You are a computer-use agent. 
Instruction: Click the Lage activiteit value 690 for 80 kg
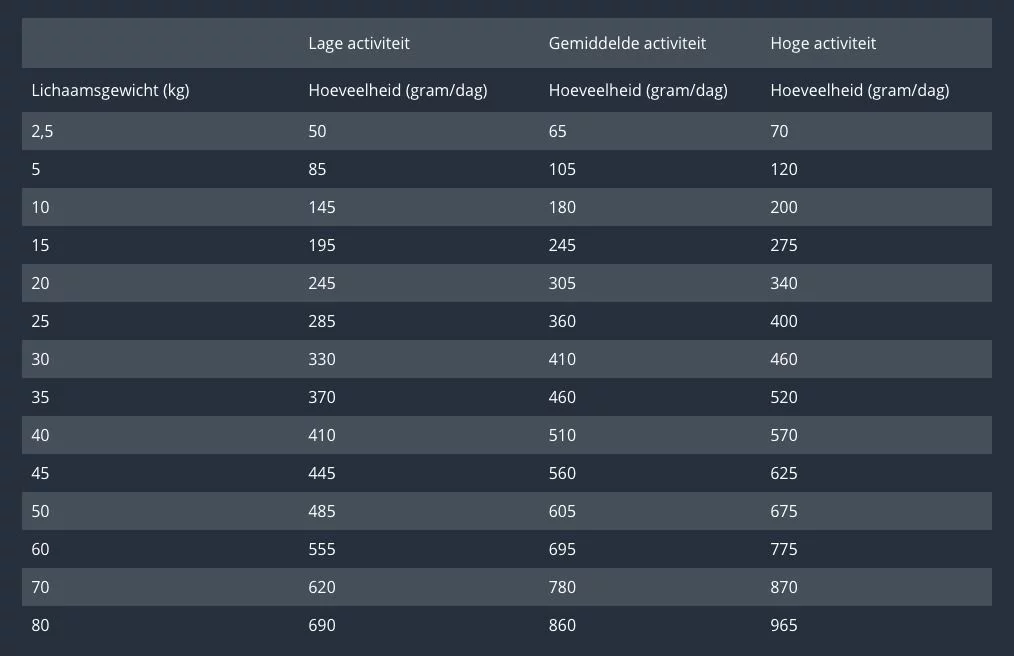click(322, 625)
